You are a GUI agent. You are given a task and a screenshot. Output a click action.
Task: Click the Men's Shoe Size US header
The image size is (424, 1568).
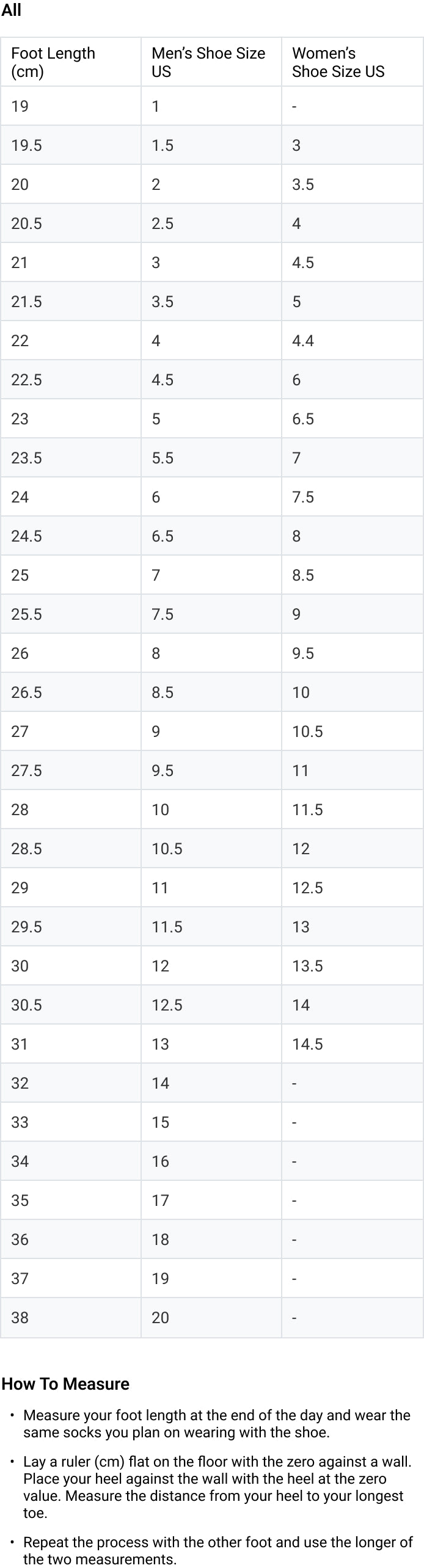point(211,62)
